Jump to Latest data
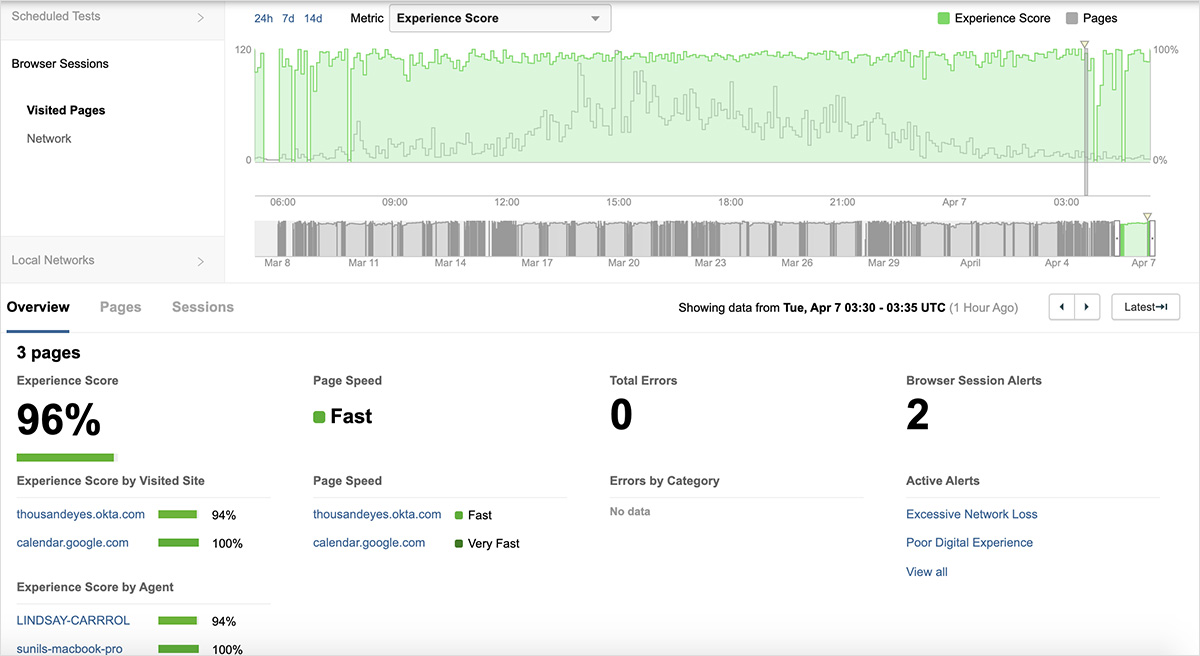1200x656 pixels. [x=1145, y=307]
